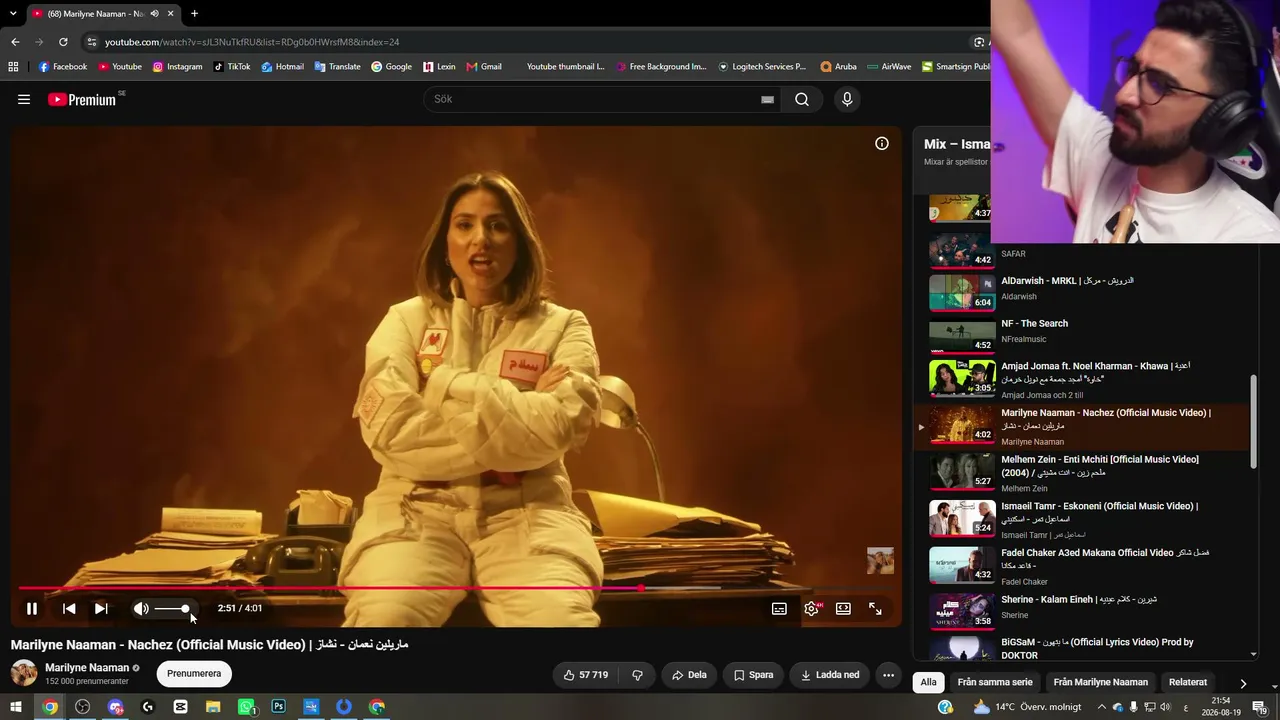Submit search with the magnifier button
The image size is (1280, 720).
tap(802, 99)
